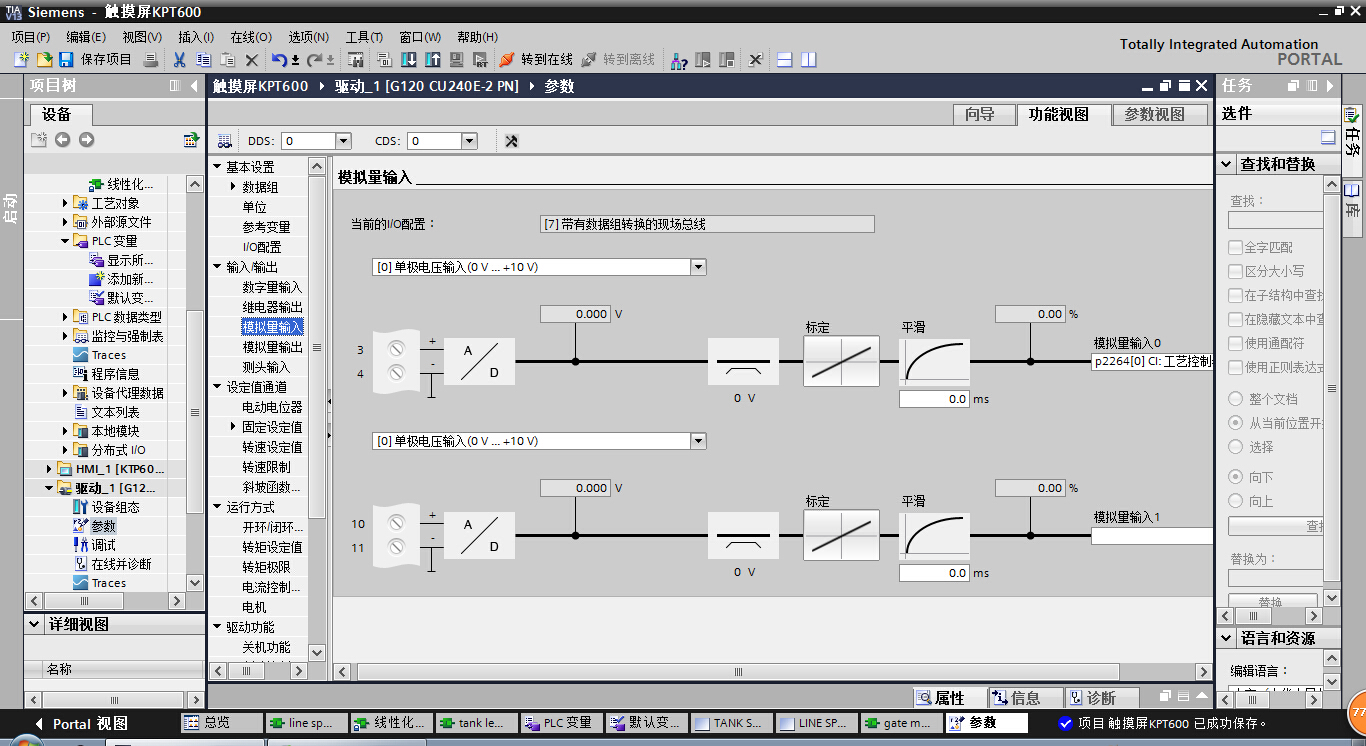Click the navigate forward arrow in project tree
This screenshot has width=1366, height=746.
tap(86, 140)
